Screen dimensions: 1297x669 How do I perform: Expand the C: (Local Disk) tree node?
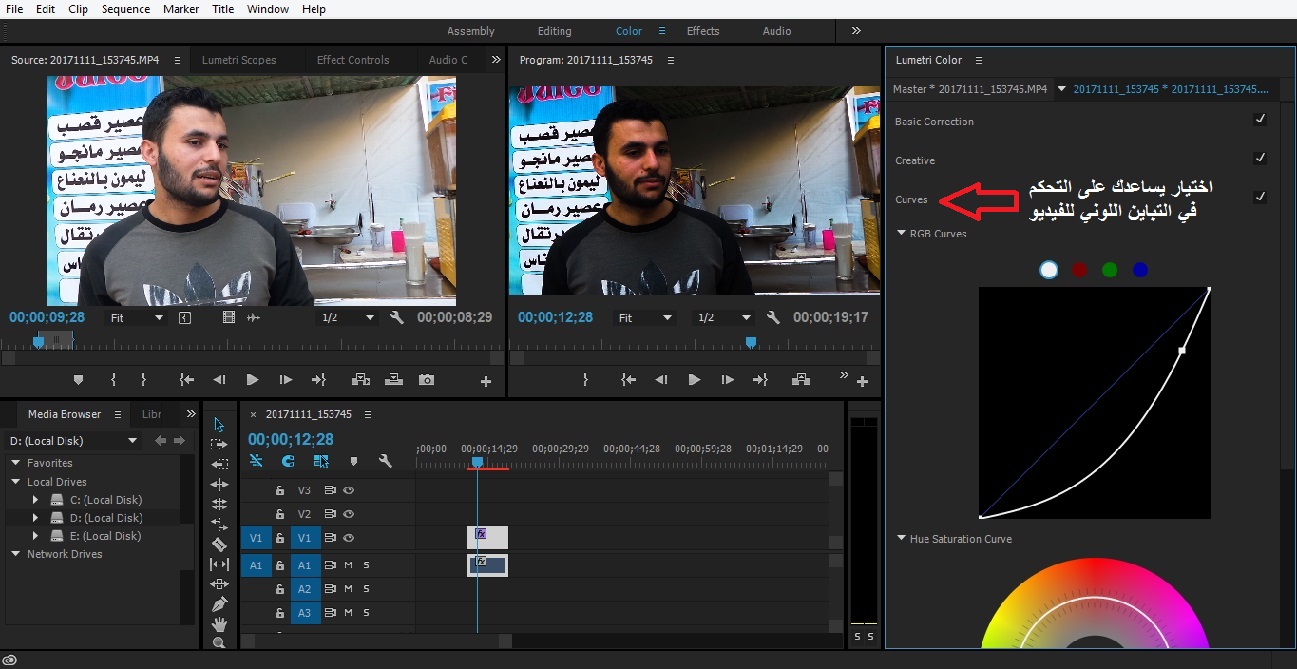36,500
